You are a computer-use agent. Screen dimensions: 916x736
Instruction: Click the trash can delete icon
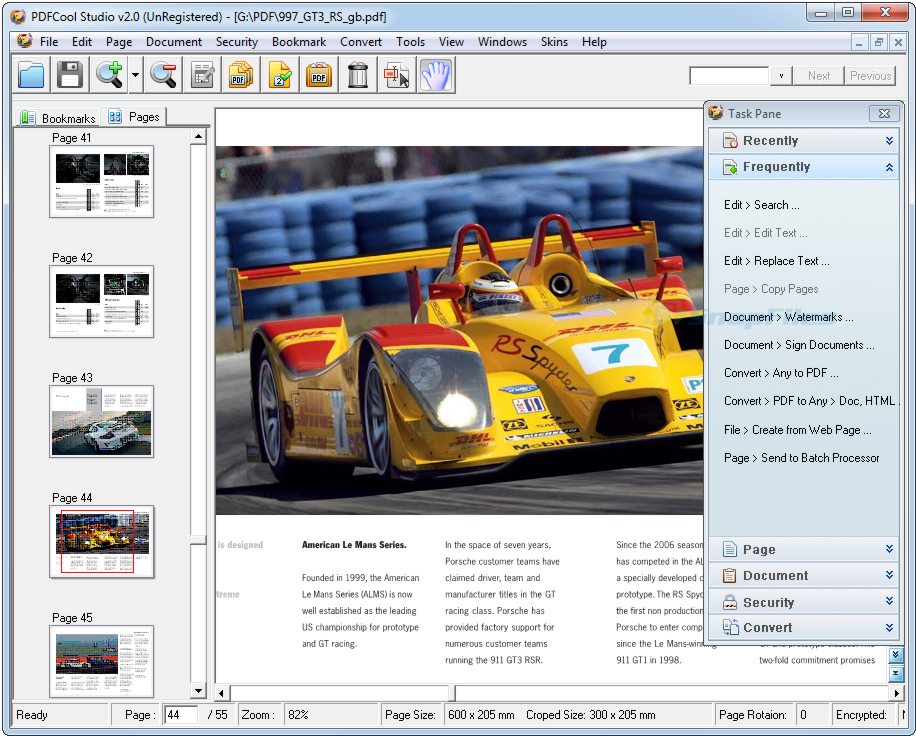point(358,75)
